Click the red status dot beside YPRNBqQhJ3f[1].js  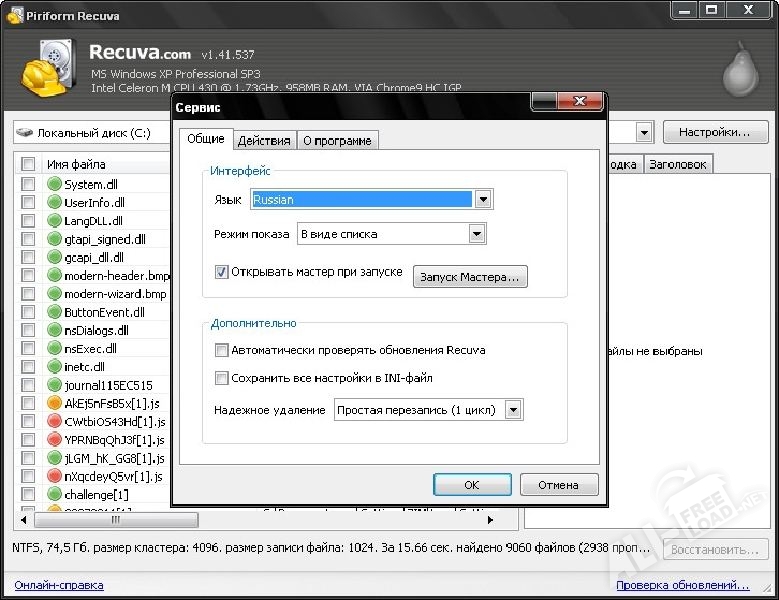54,440
